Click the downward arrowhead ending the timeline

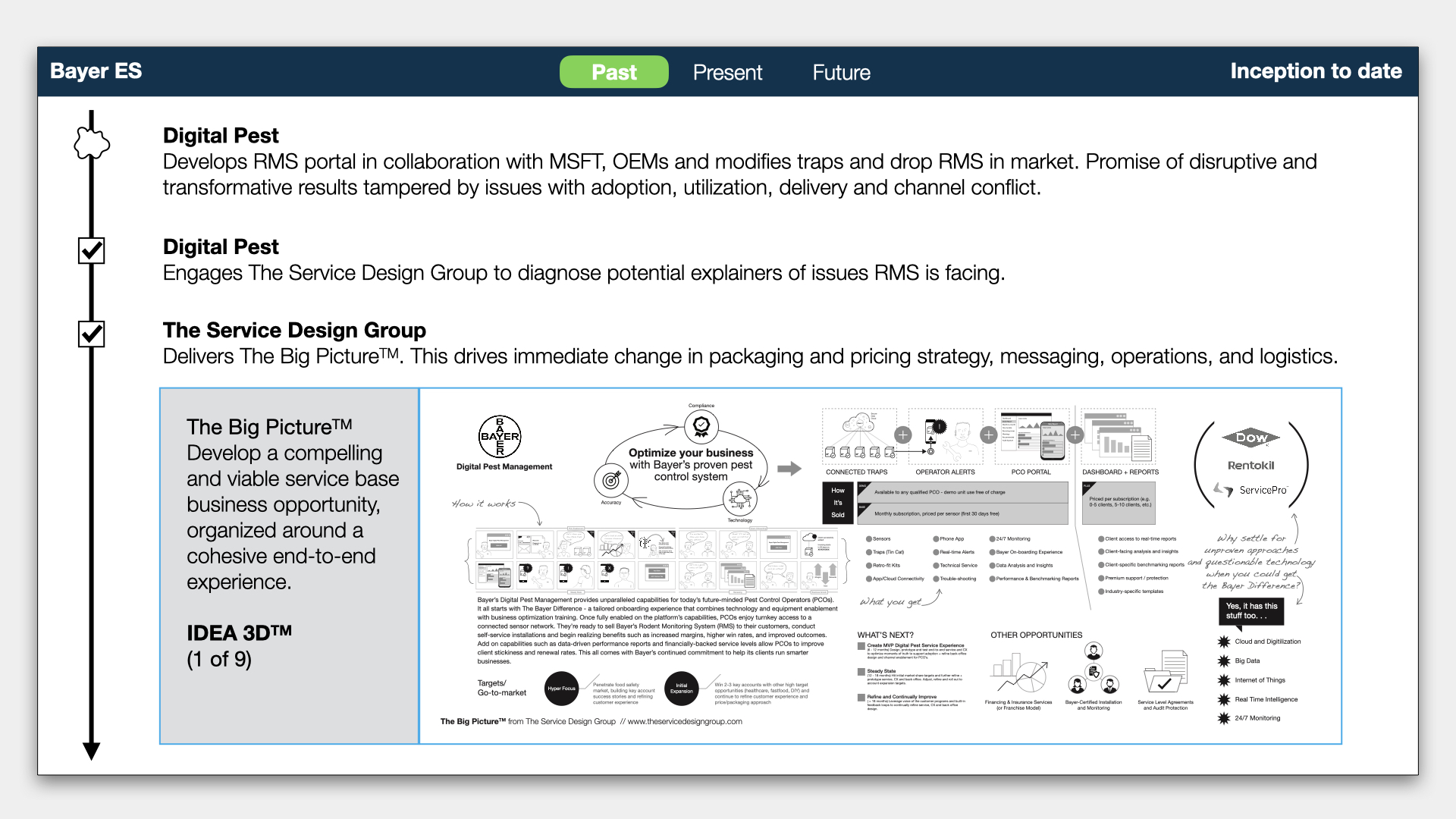(x=92, y=751)
